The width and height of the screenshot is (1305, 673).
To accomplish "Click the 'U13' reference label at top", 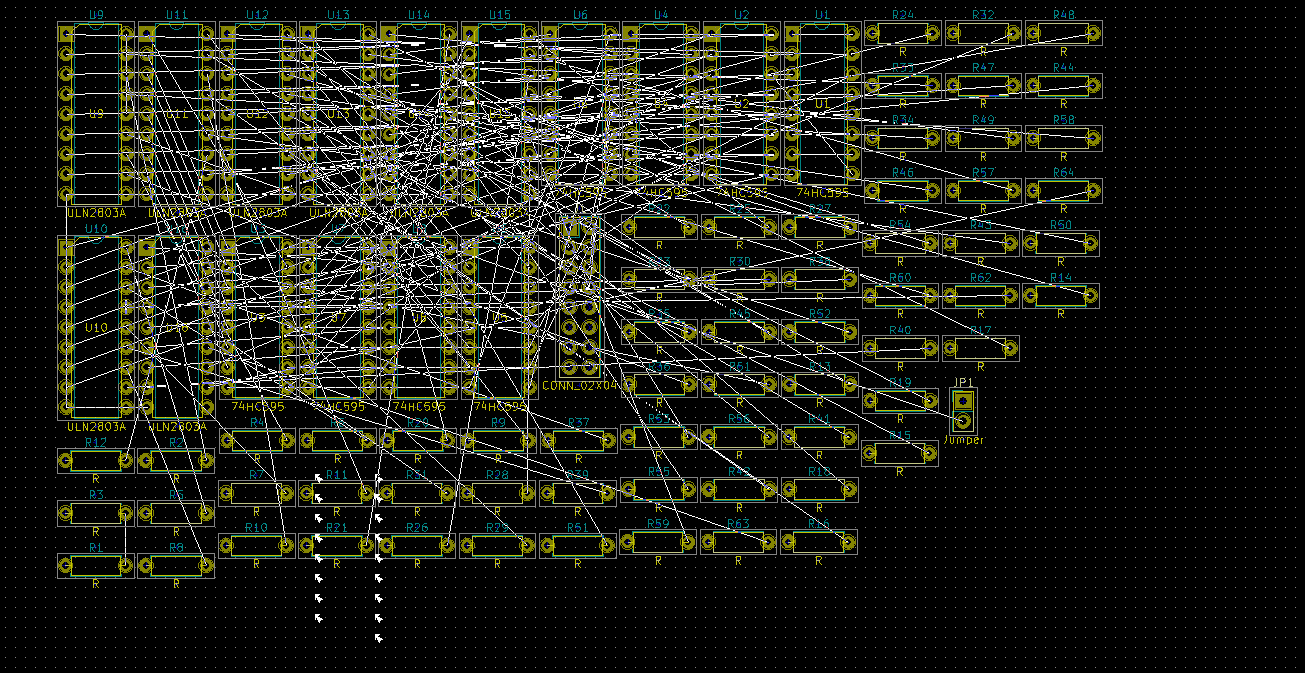I will click(338, 15).
